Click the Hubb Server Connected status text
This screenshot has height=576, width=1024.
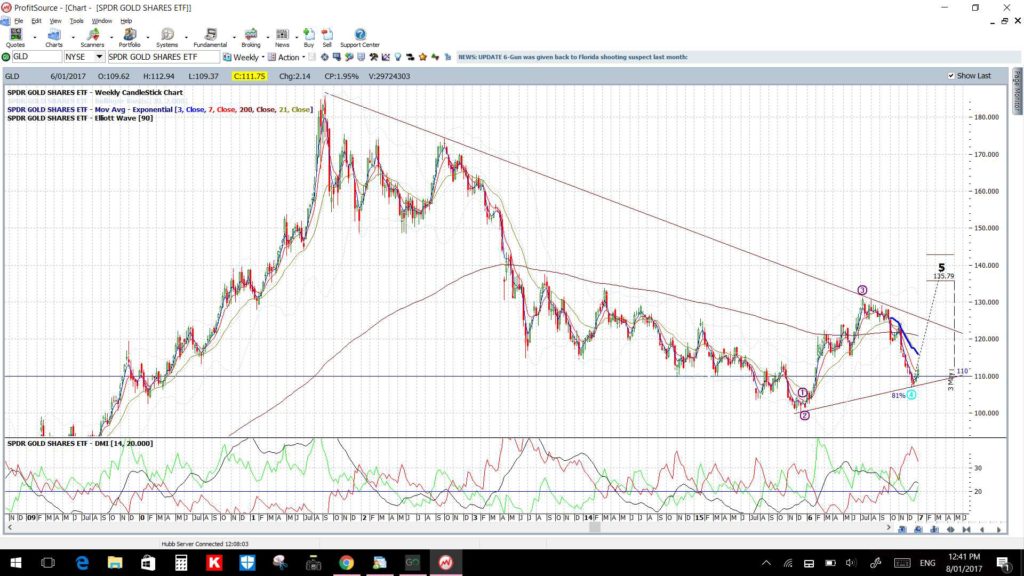point(204,543)
